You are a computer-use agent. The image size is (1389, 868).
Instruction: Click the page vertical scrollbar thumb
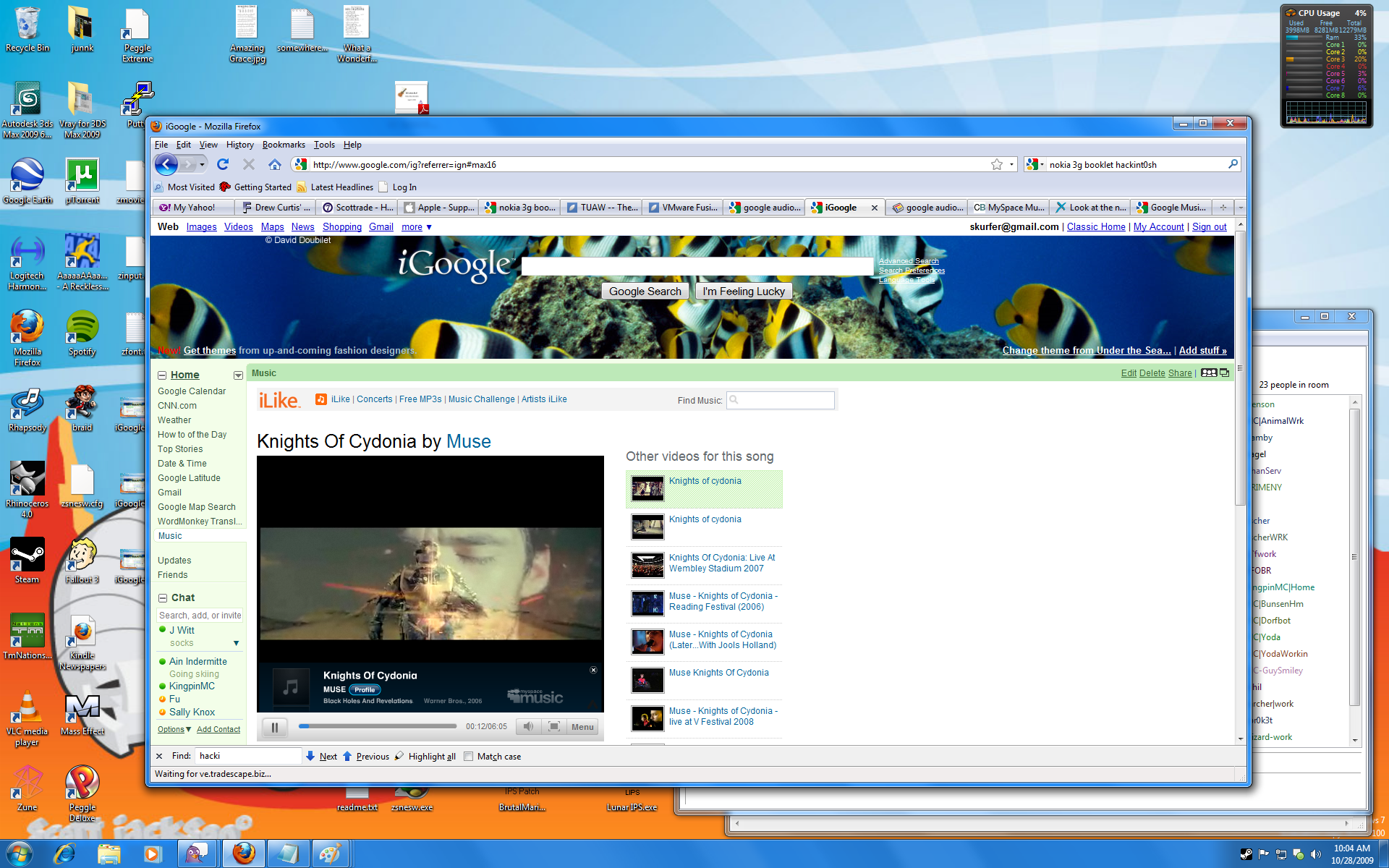click(1240, 369)
